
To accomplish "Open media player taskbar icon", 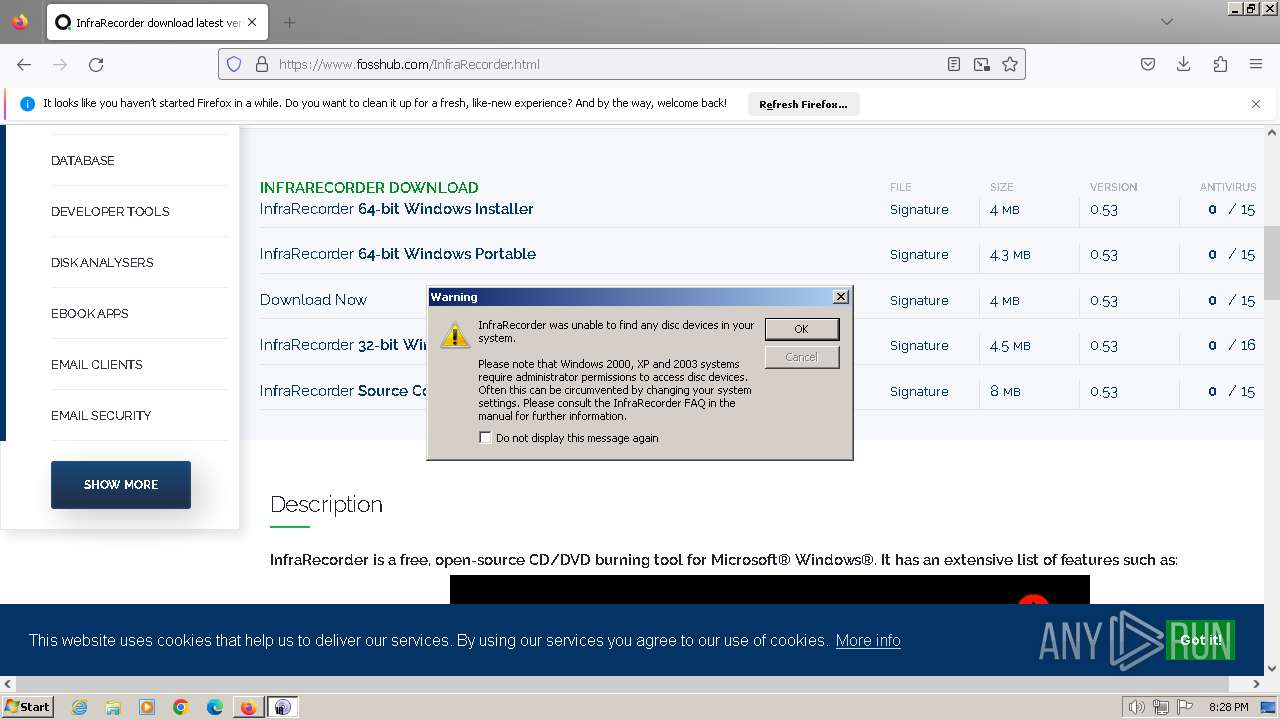I will tap(147, 707).
